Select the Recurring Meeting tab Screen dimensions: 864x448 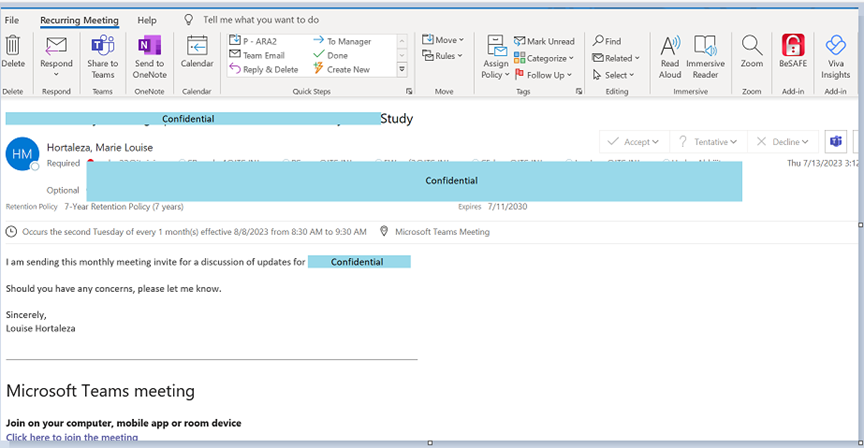(79, 20)
